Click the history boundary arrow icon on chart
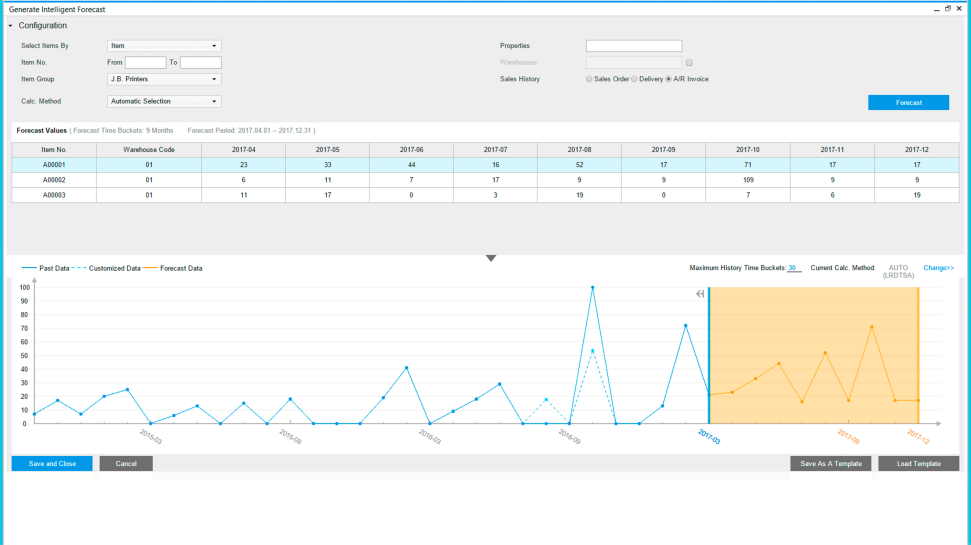Viewport: 971px width, 545px height. (x=700, y=294)
